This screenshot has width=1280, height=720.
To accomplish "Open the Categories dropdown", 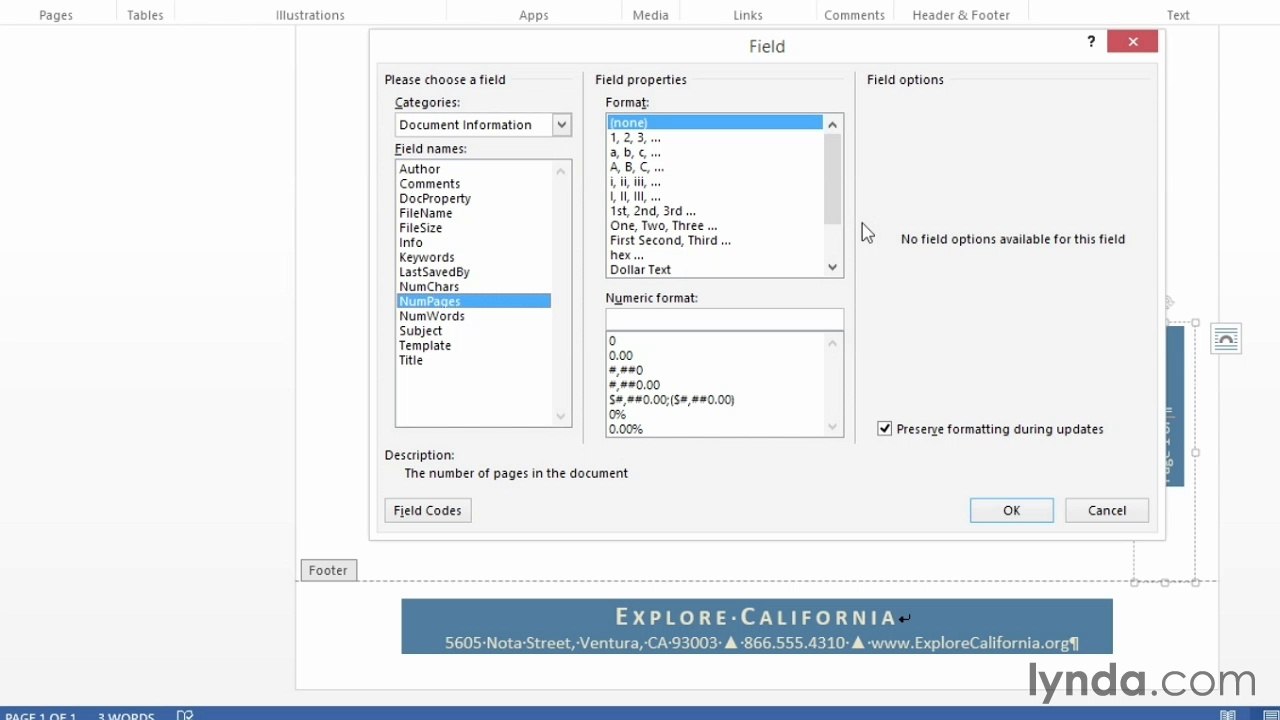I will click(x=562, y=125).
